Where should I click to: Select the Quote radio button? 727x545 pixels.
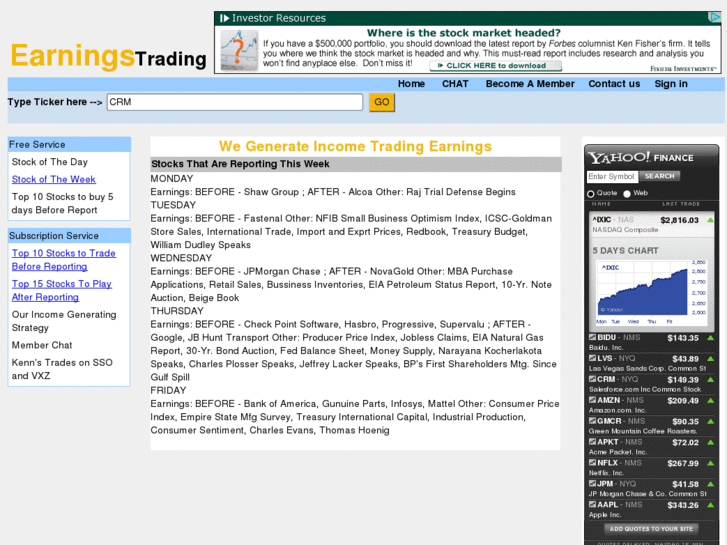591,193
